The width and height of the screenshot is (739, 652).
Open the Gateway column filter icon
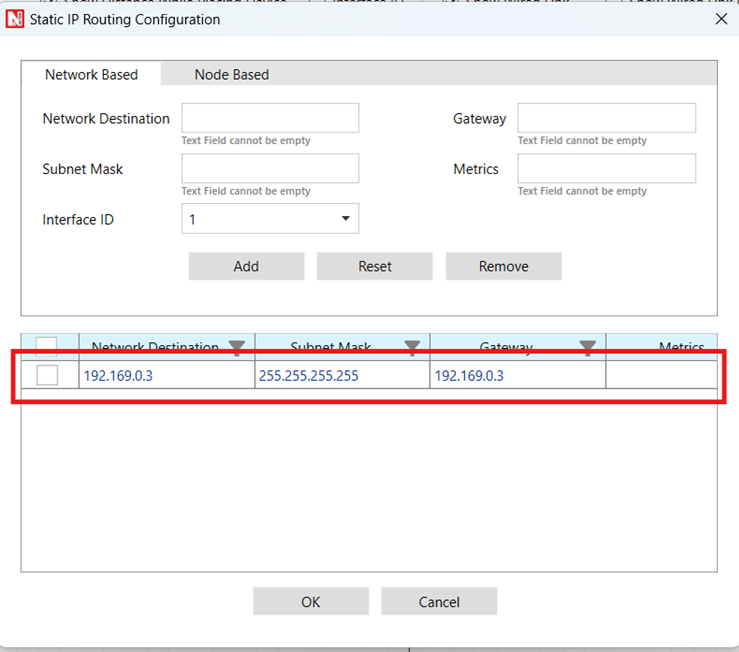click(588, 347)
